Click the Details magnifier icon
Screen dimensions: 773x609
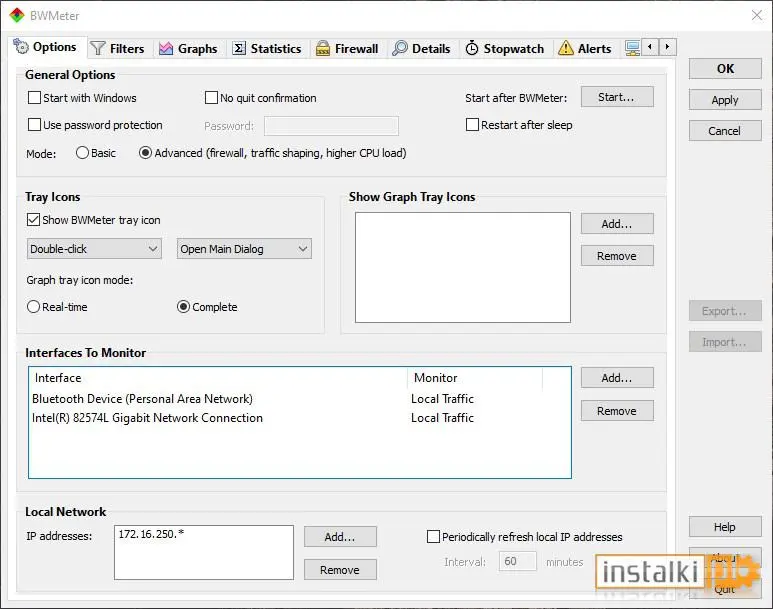(x=400, y=48)
